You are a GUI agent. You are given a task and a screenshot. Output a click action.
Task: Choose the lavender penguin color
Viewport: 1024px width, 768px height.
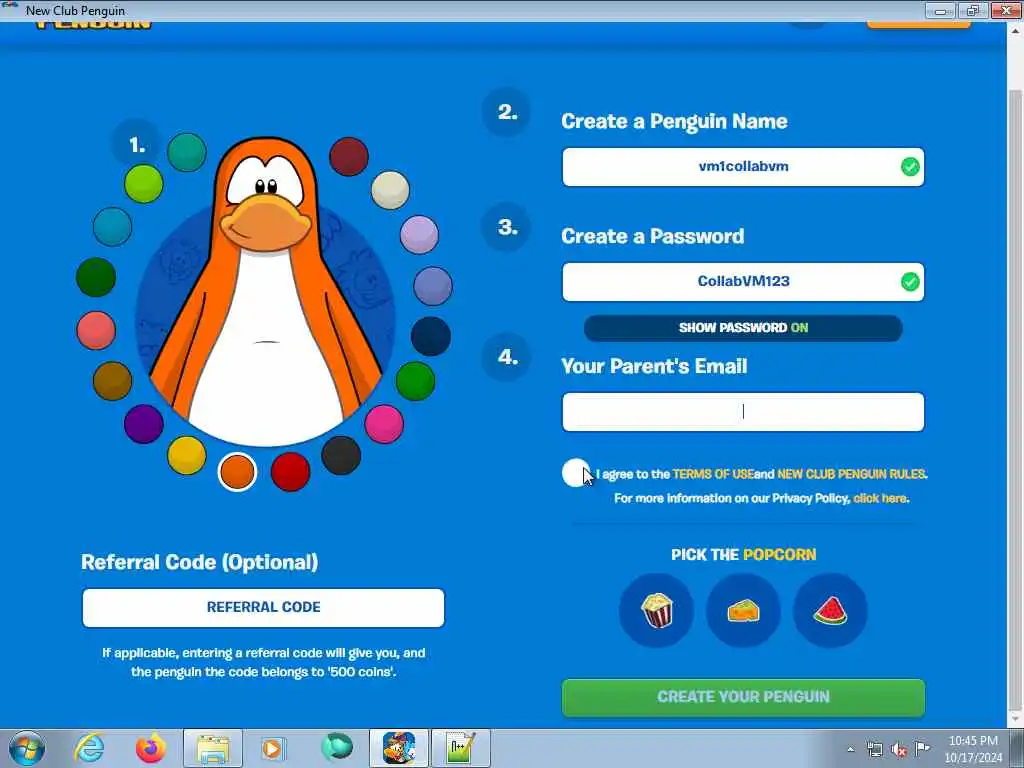coord(419,234)
